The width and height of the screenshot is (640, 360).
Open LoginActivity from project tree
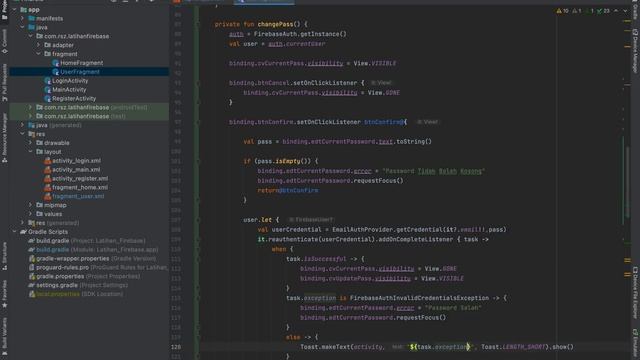pyautogui.click(x=70, y=81)
